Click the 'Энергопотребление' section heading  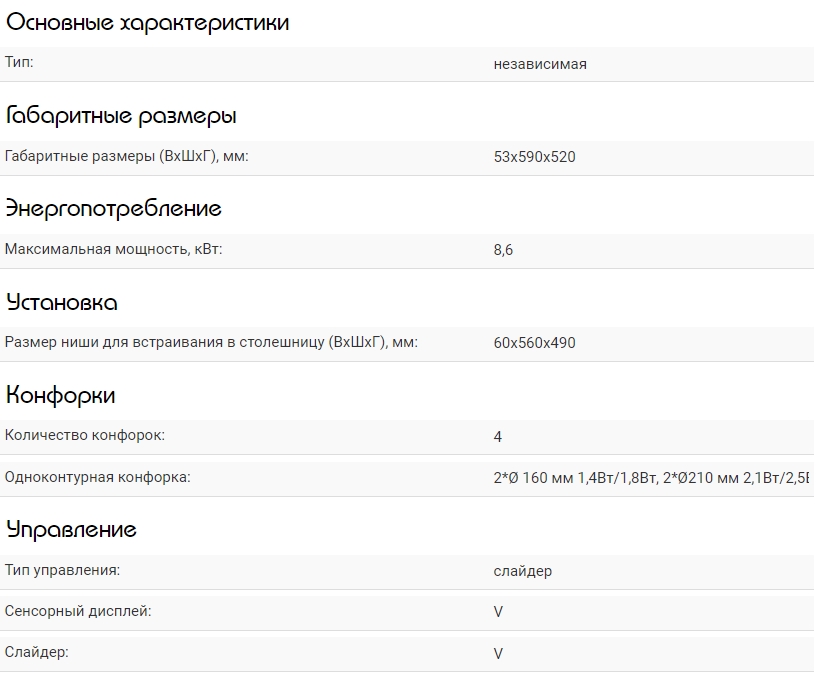click(x=113, y=209)
